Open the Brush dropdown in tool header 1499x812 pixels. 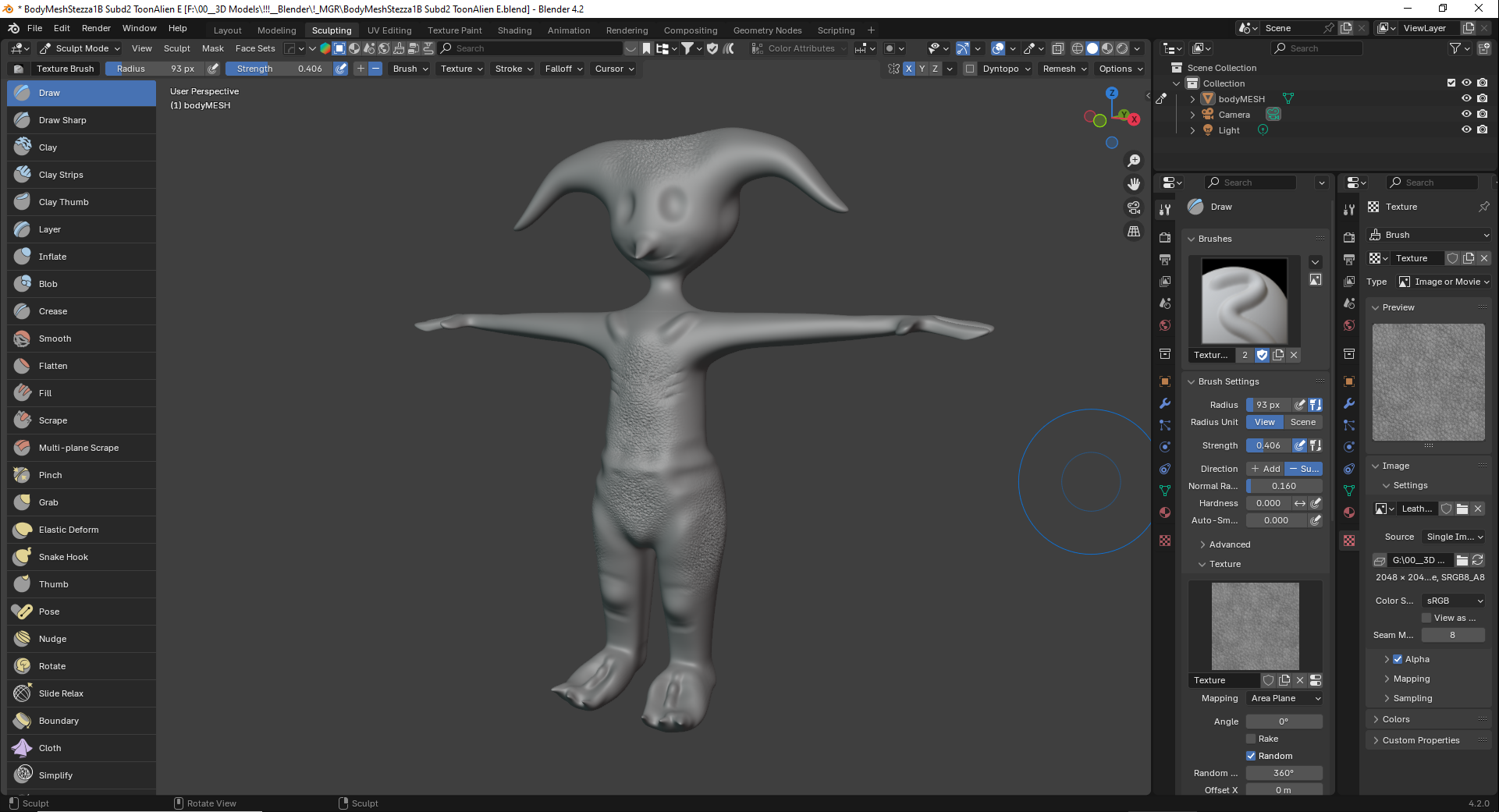click(x=410, y=69)
